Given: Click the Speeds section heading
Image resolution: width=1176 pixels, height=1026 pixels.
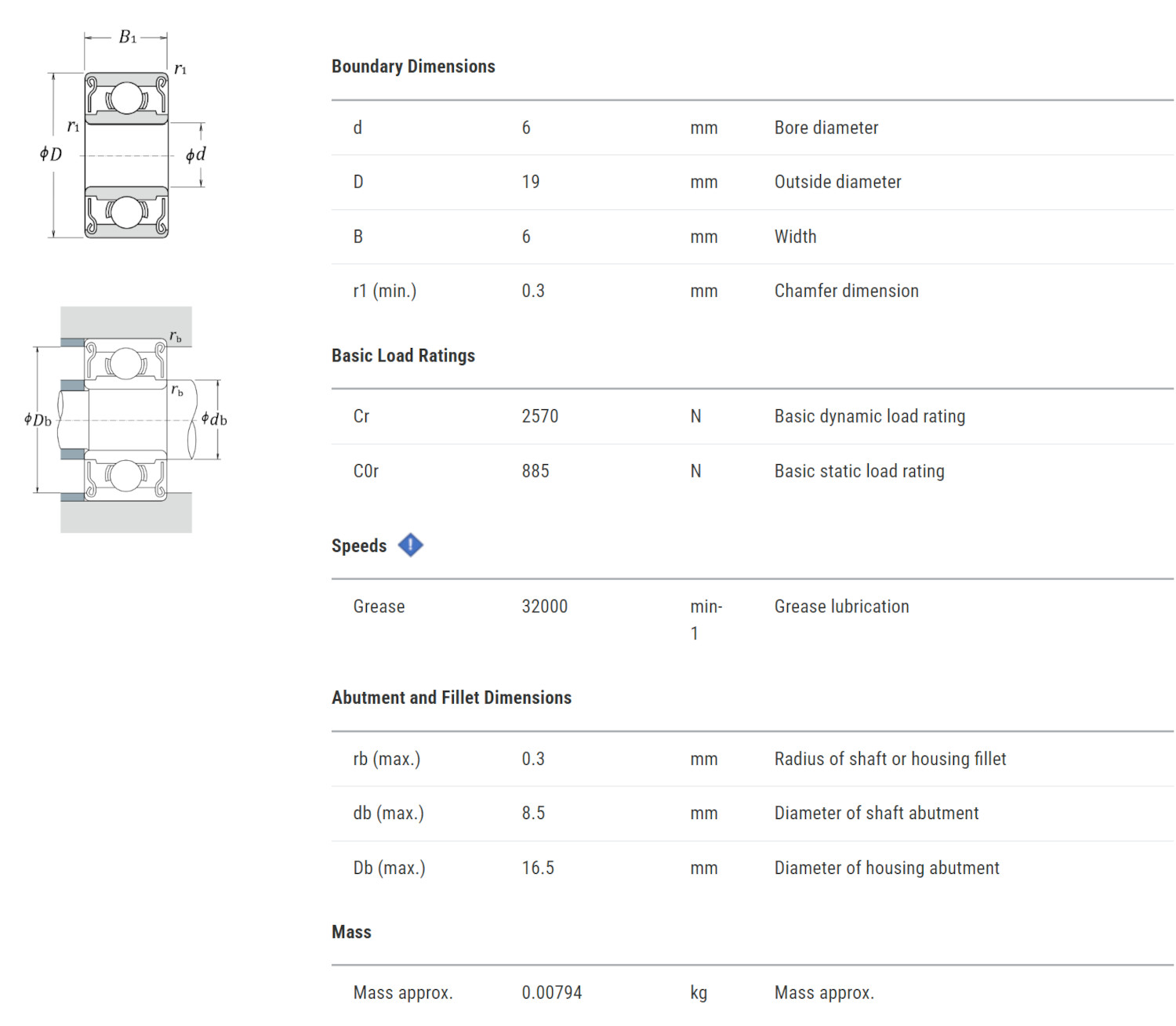Looking at the screenshot, I should coord(359,546).
